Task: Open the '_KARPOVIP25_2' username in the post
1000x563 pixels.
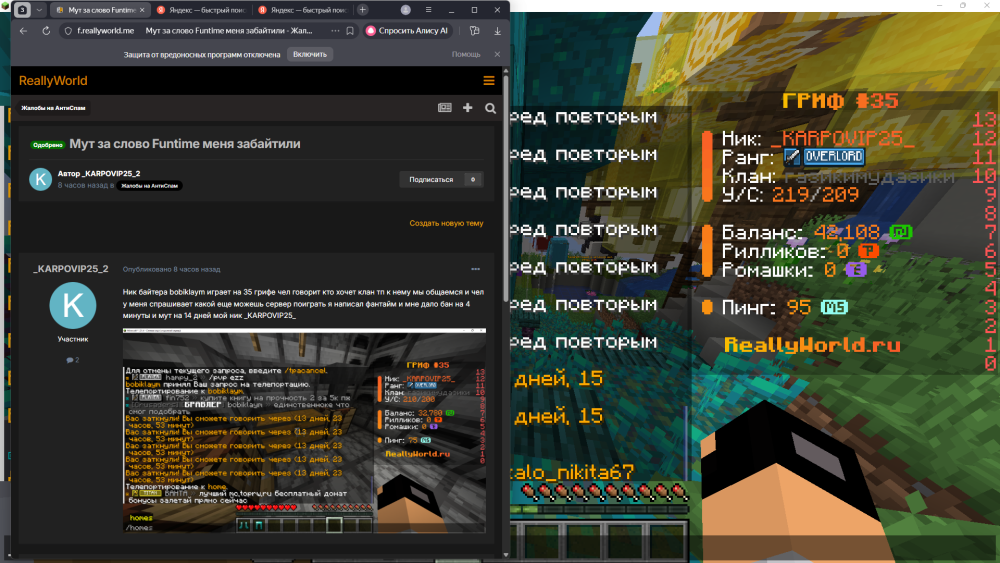Action: [71, 269]
